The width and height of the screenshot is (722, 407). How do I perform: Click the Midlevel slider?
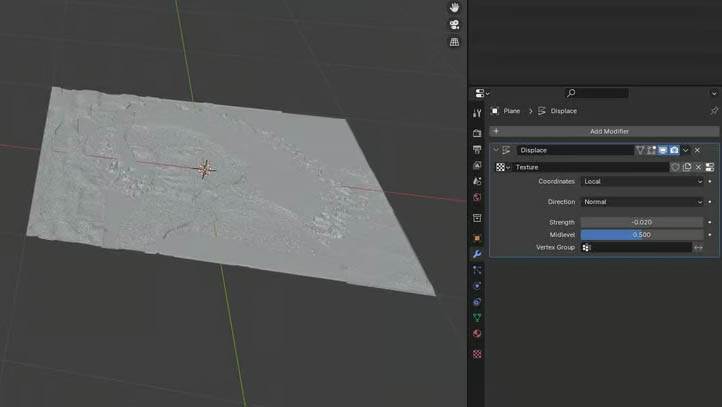642,235
